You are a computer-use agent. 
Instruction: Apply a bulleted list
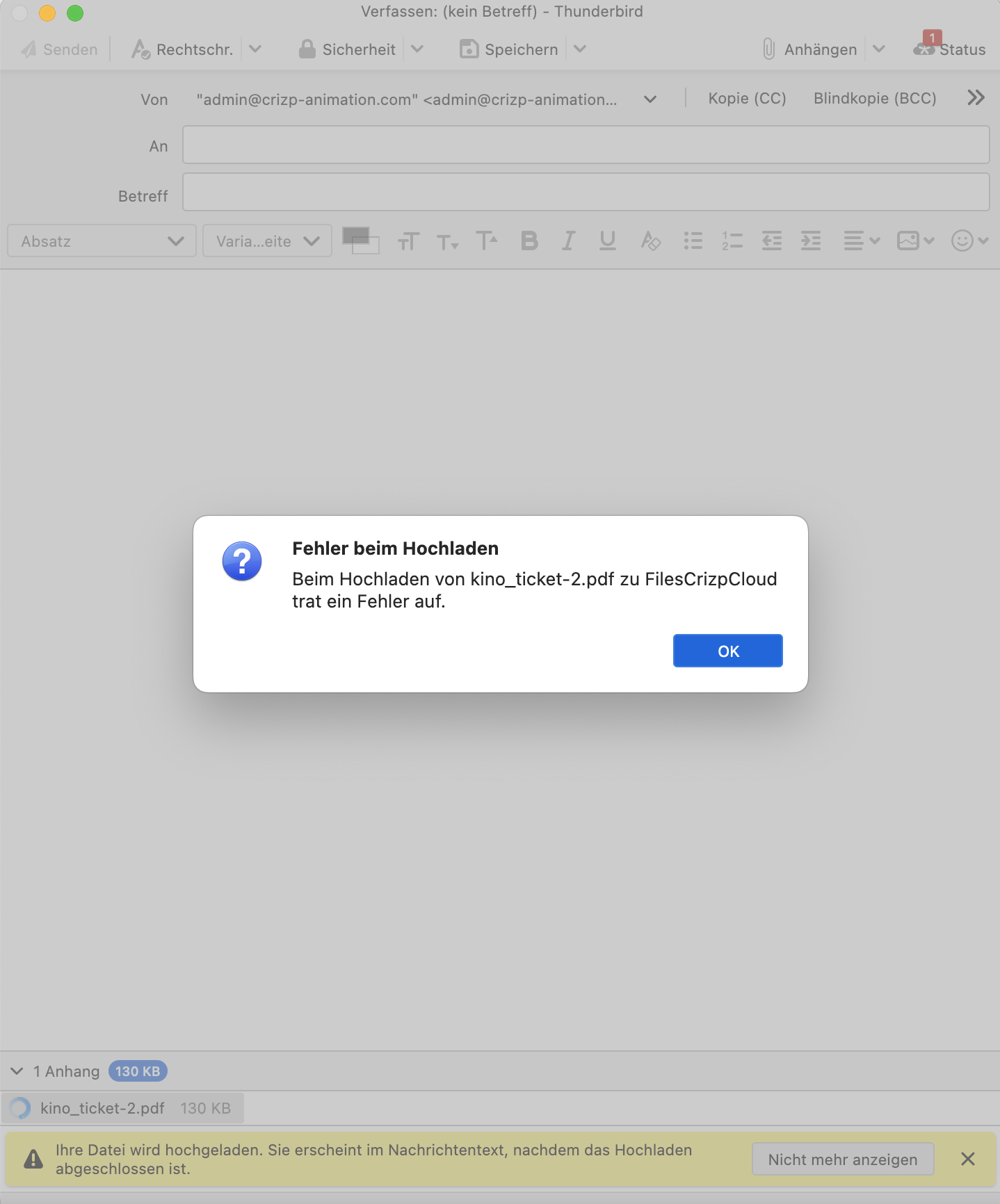pyautogui.click(x=693, y=241)
